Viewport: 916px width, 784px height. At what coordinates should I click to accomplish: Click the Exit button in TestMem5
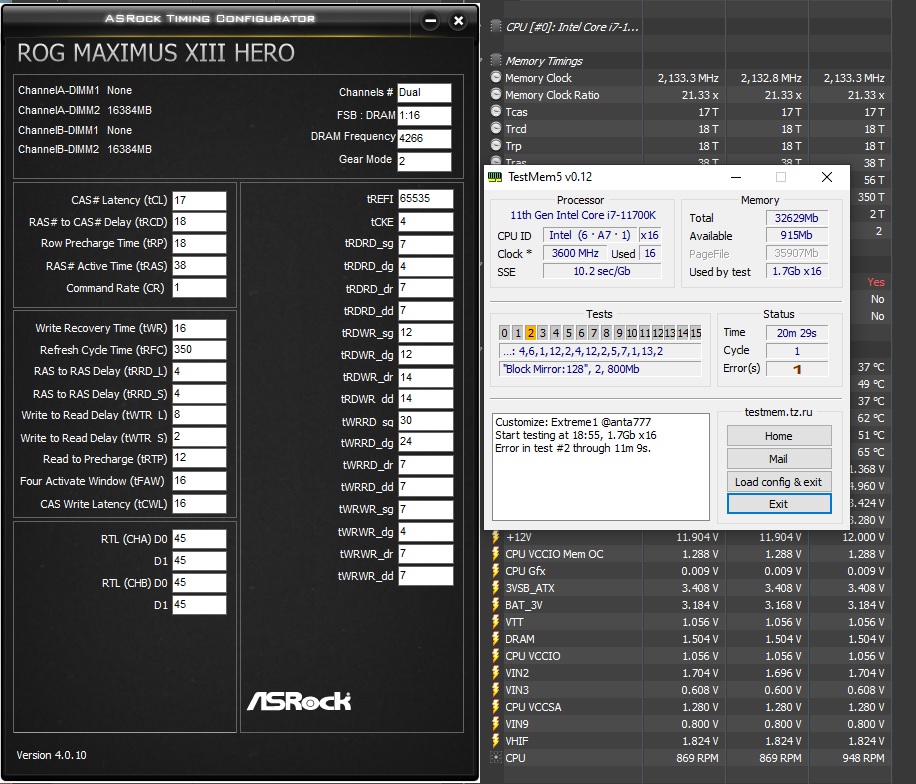[779, 504]
